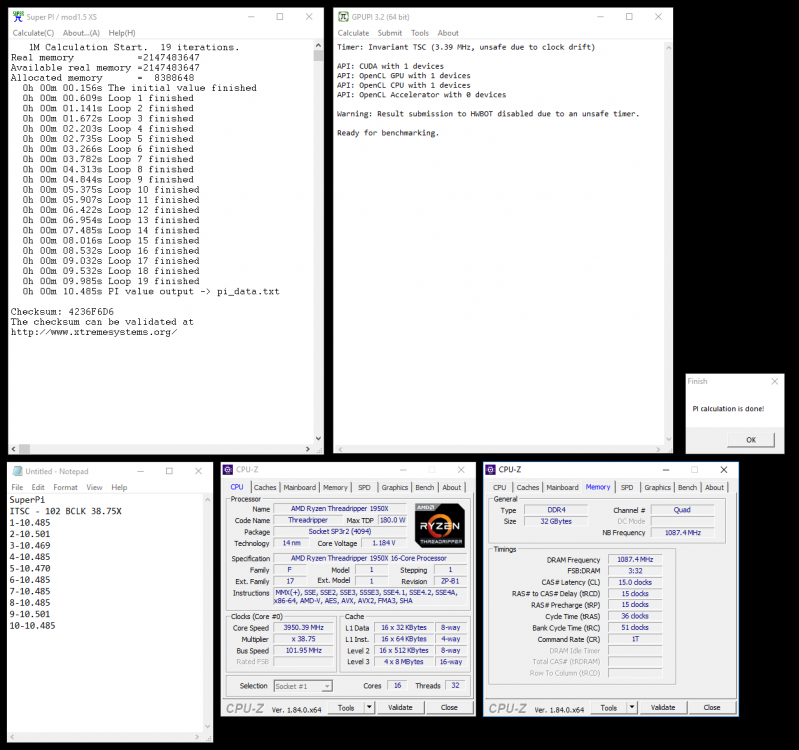Open About...(A) menu in Super PI

[x=81, y=33]
